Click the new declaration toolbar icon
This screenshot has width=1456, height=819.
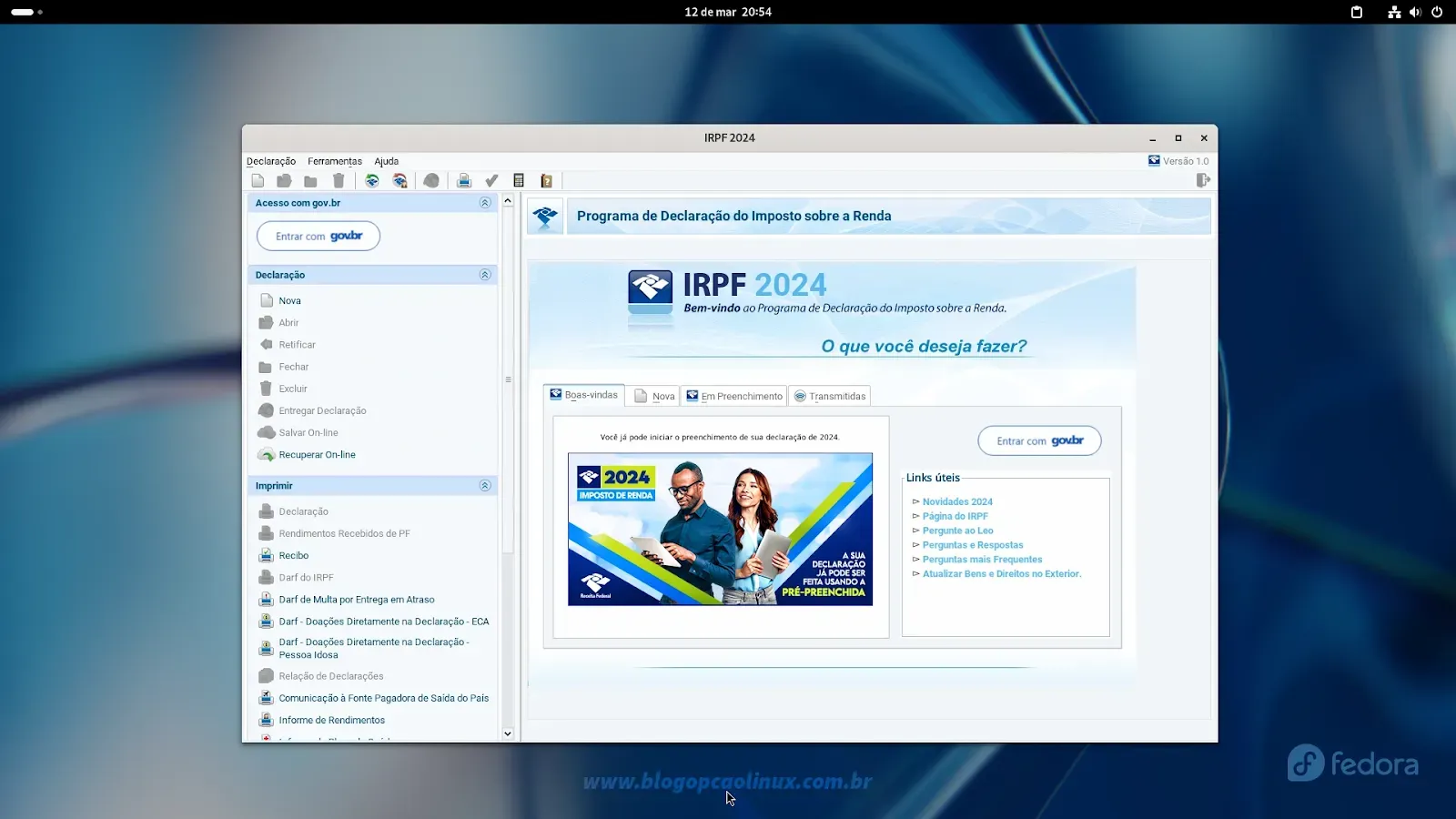coord(258,181)
